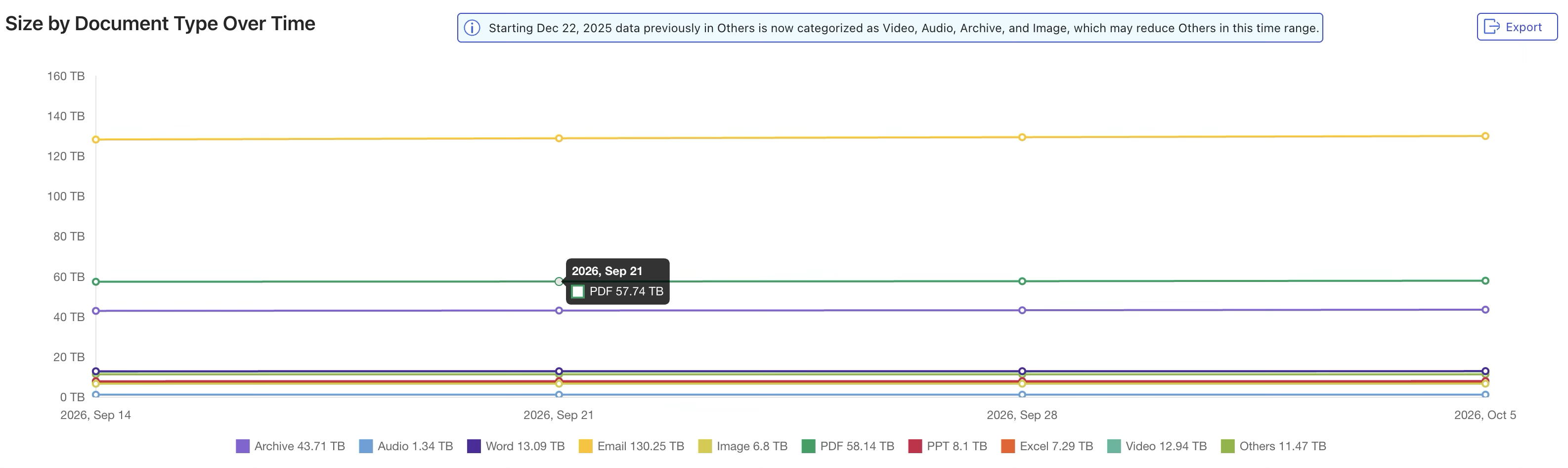Click the Archive data point at Oct 5

coord(1485,310)
